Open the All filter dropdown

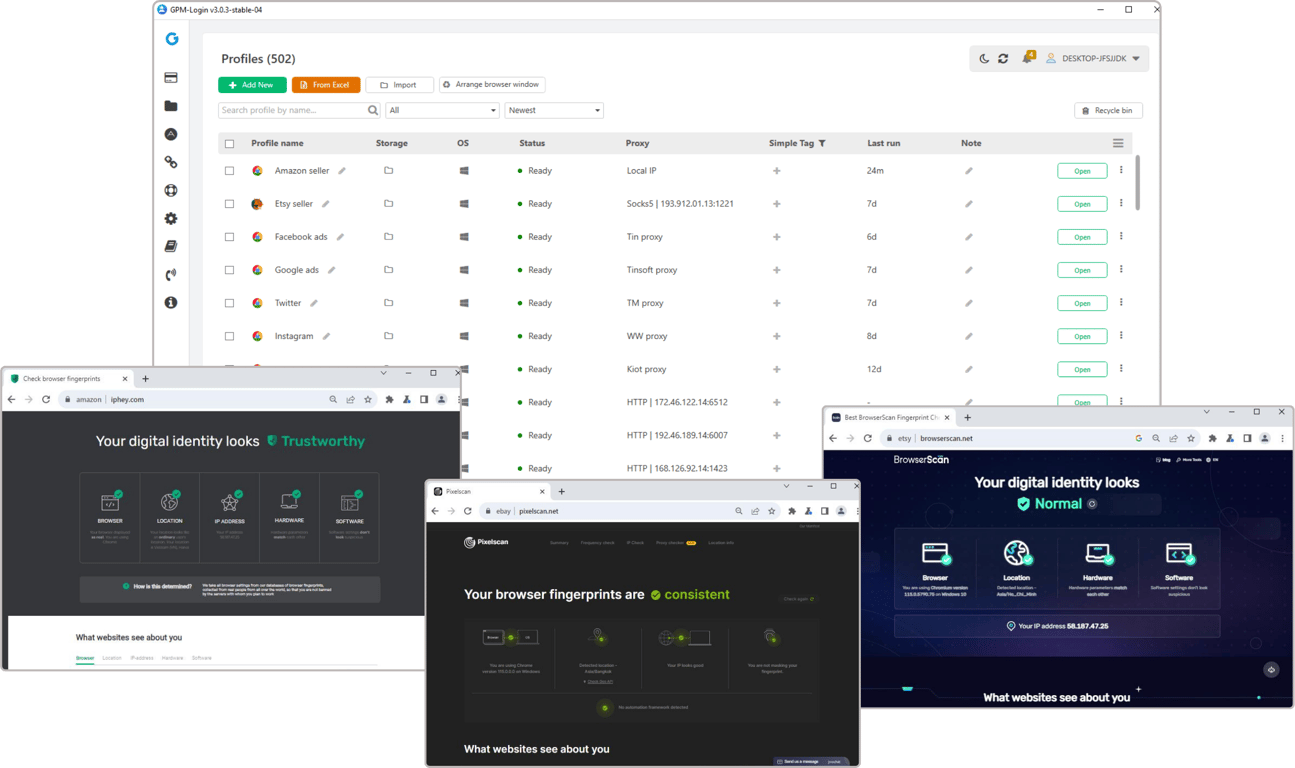click(442, 110)
